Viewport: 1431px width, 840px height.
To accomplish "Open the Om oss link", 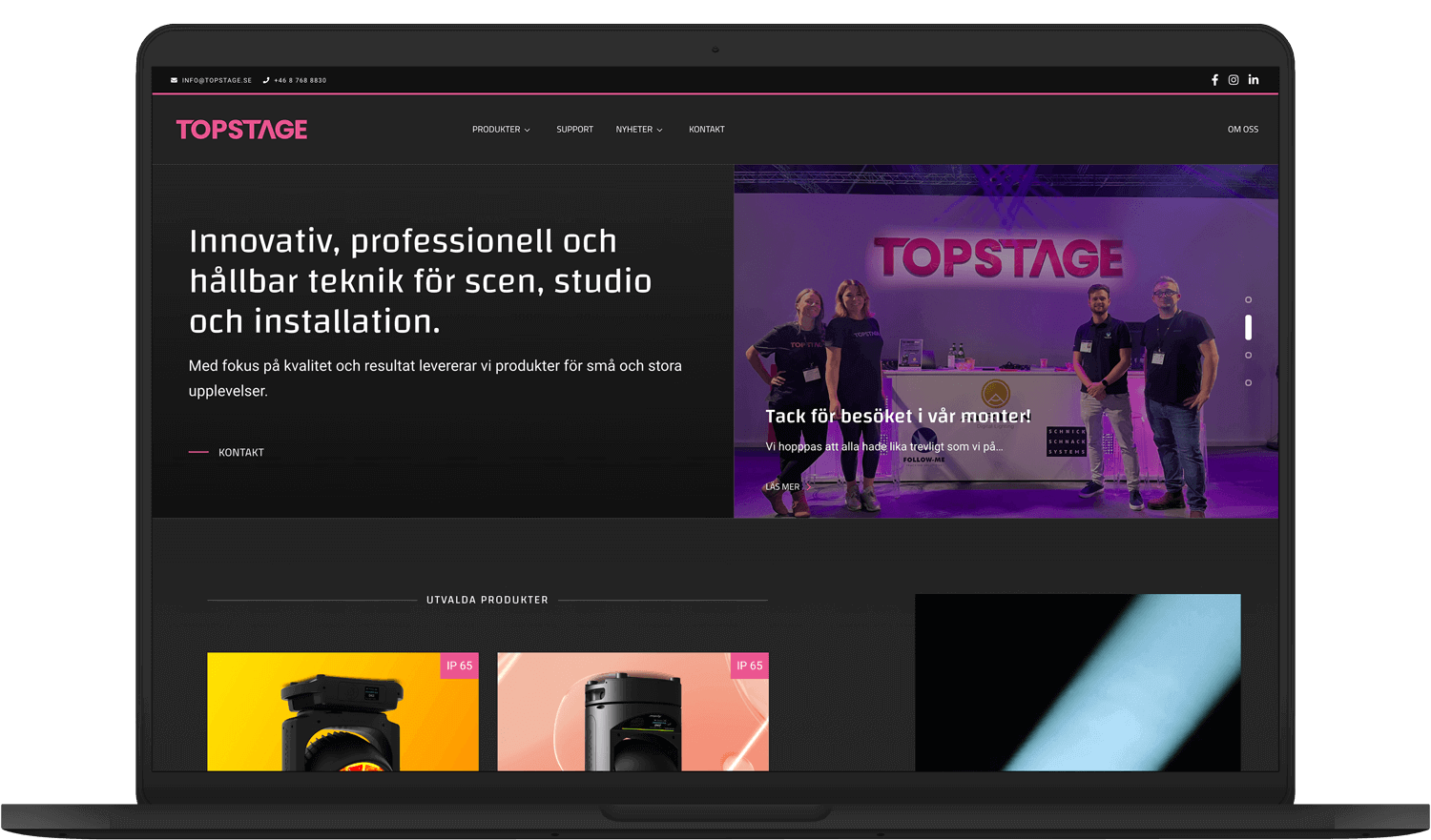I will click(x=1242, y=130).
